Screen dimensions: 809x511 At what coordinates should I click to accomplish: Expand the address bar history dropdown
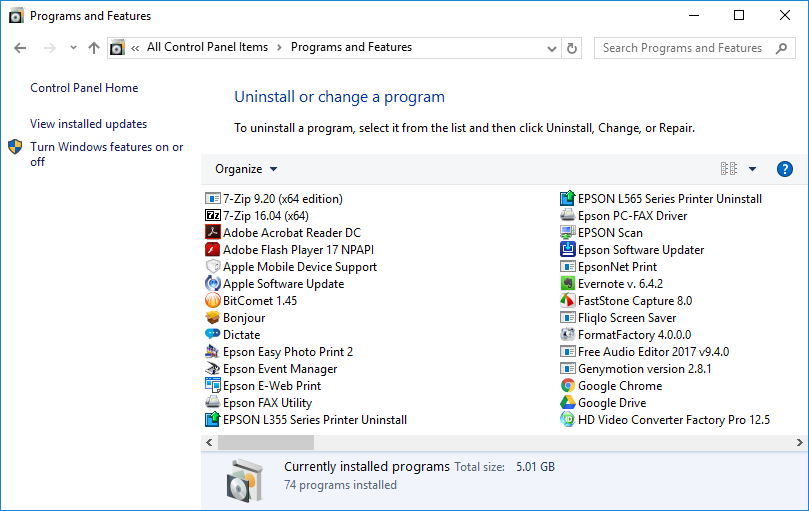tap(552, 48)
